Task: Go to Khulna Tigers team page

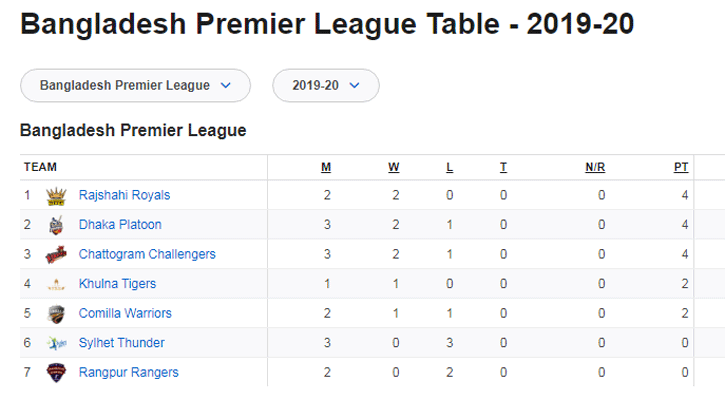Action: pyautogui.click(x=117, y=284)
